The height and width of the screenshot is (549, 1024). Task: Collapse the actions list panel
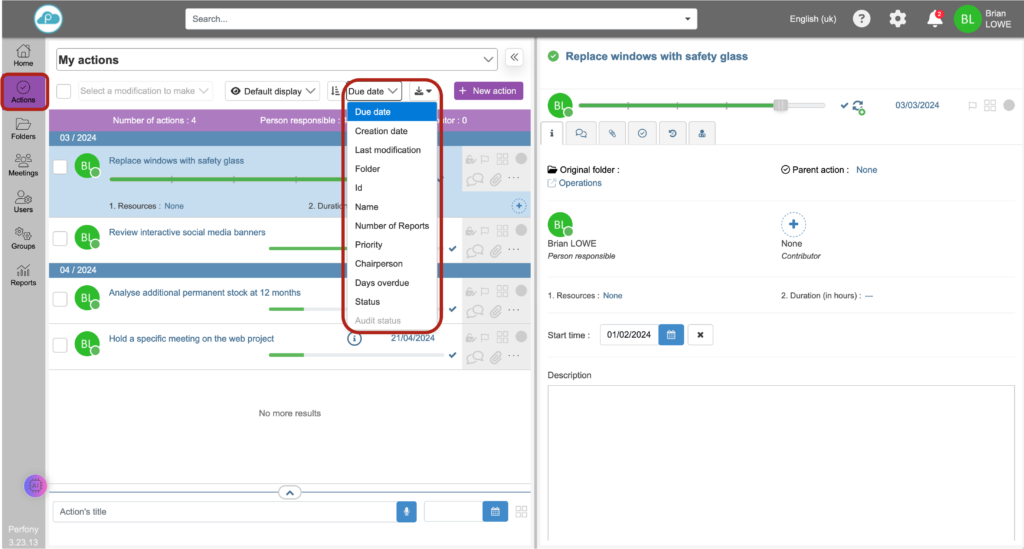point(515,58)
